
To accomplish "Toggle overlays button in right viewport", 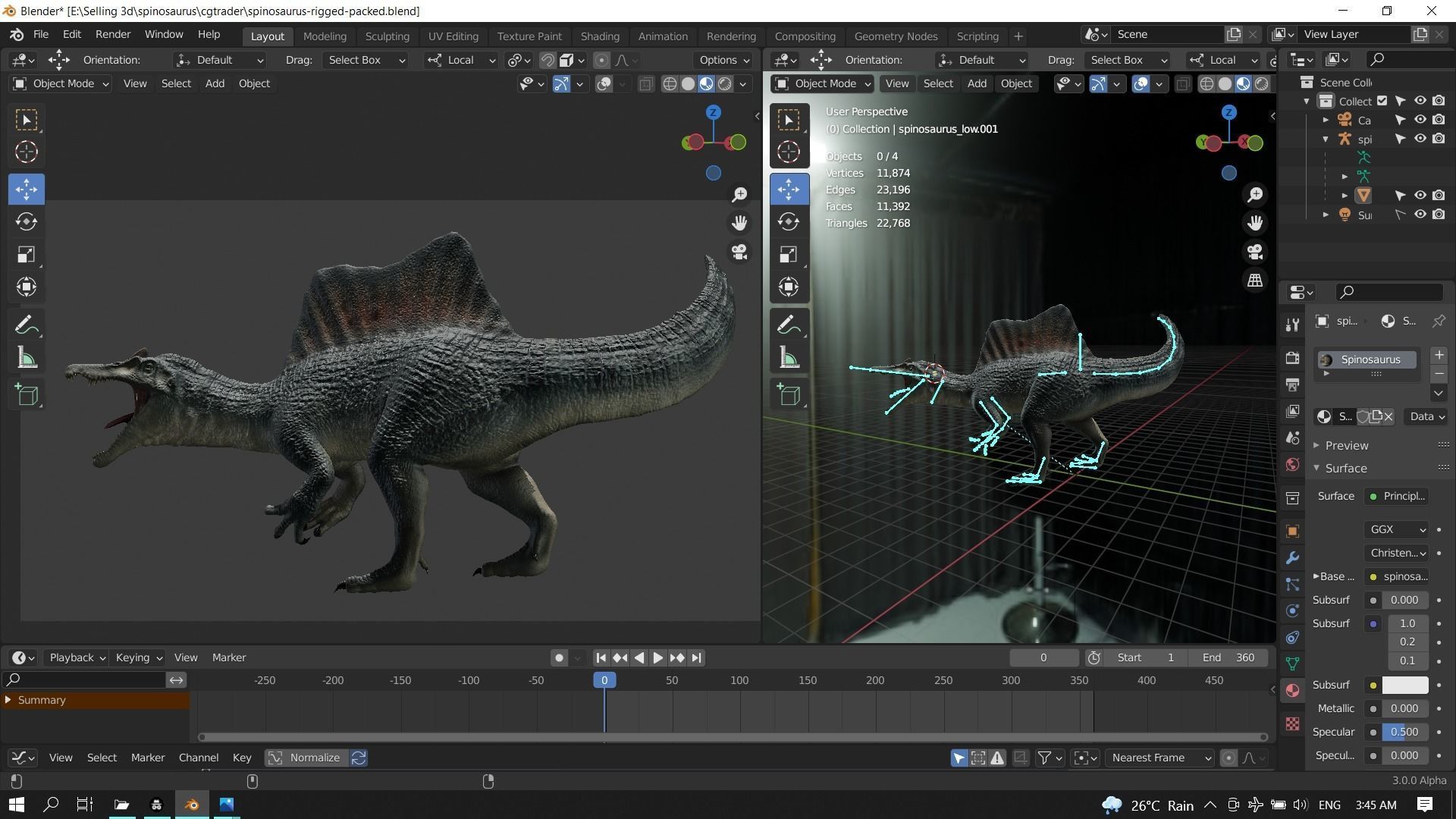I will [x=1141, y=84].
